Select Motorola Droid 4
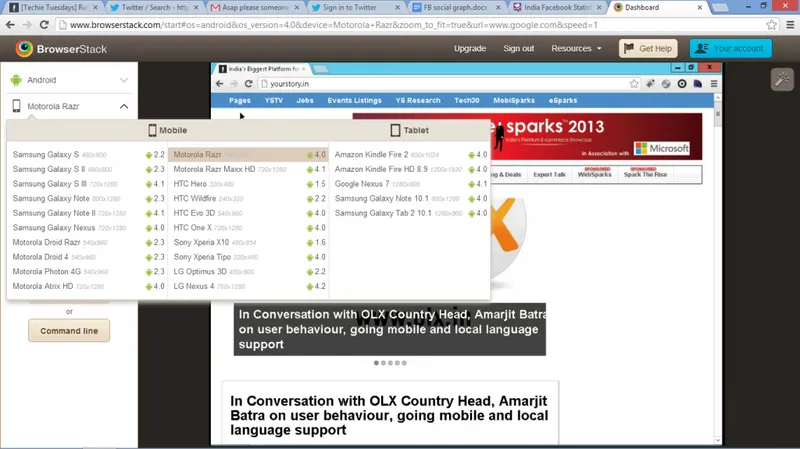This screenshot has height=449, width=800. (88, 257)
